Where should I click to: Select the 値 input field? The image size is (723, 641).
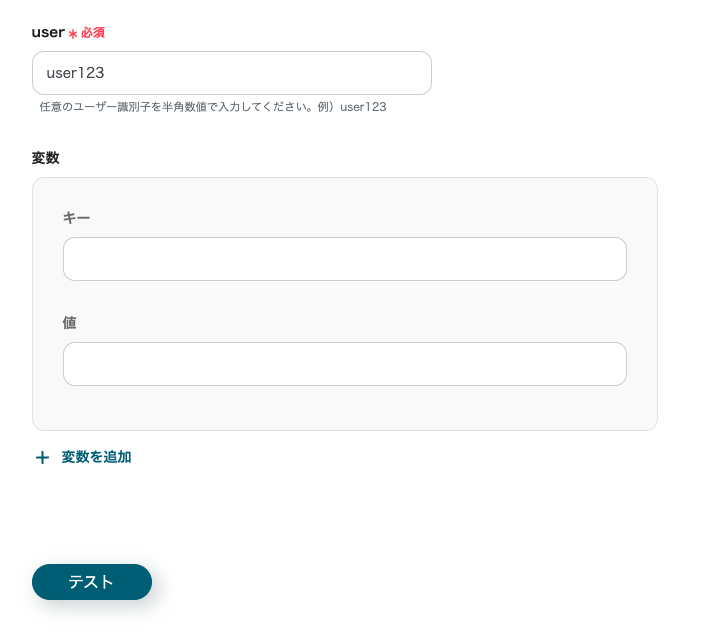[x=344, y=364]
